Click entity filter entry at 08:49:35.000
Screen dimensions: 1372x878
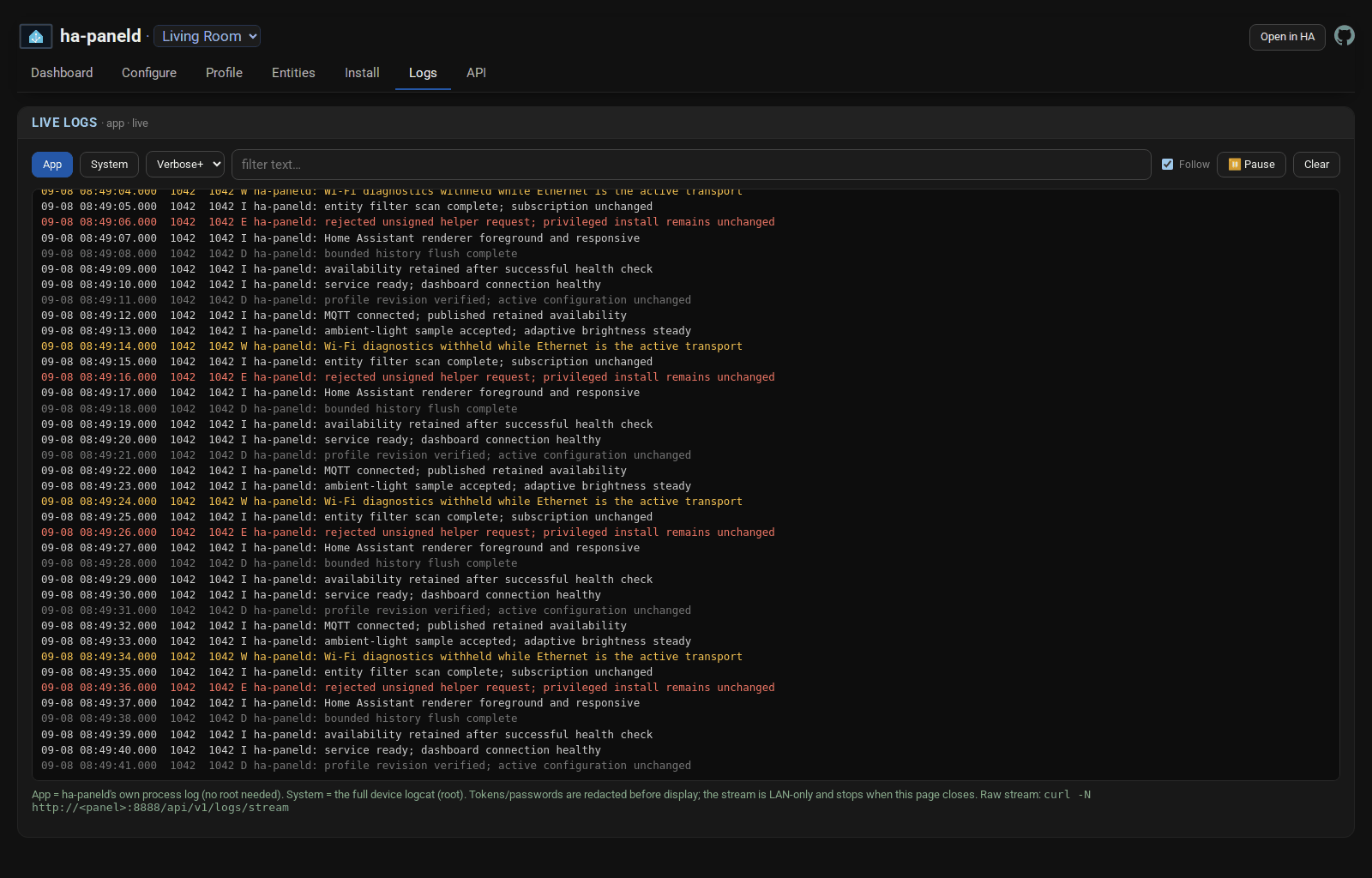click(346, 672)
